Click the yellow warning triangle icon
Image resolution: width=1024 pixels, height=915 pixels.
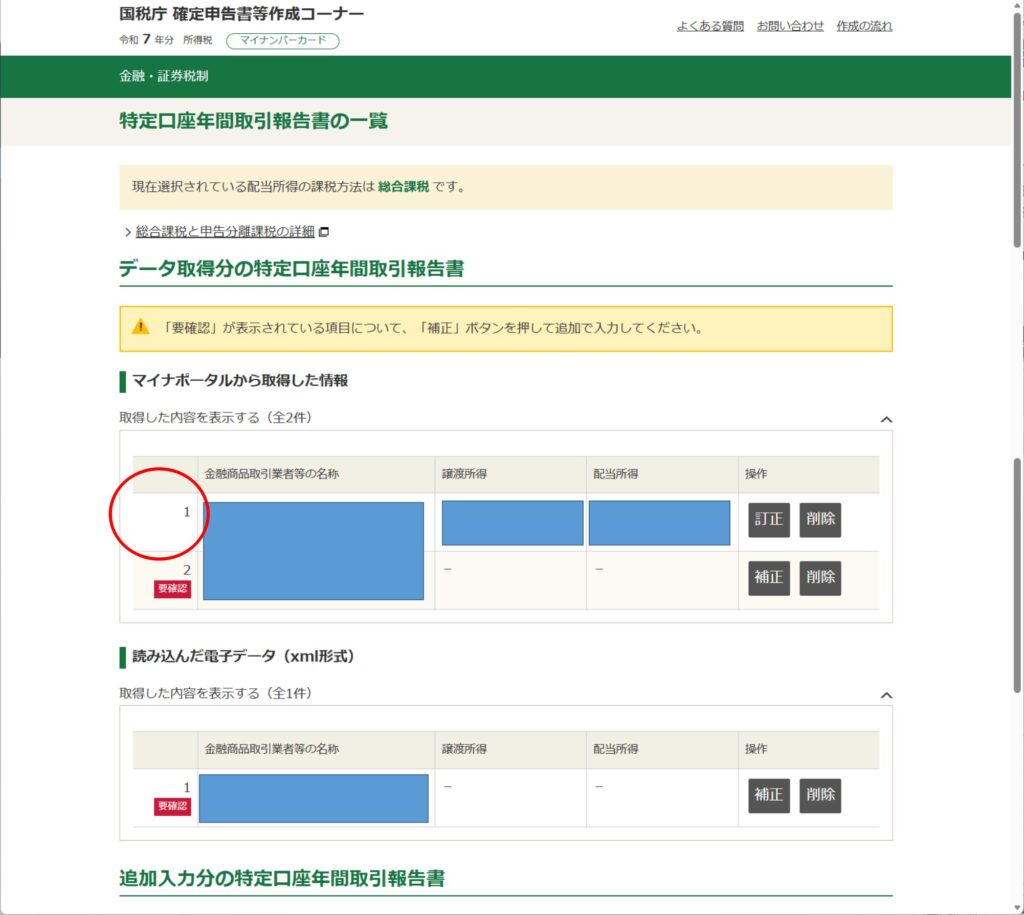pyautogui.click(x=141, y=328)
